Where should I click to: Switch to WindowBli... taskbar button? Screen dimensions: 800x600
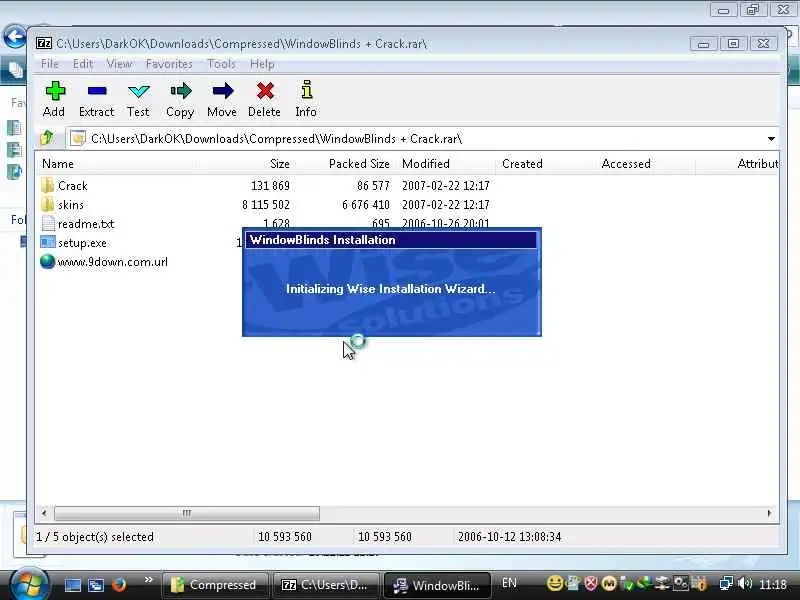click(437, 585)
